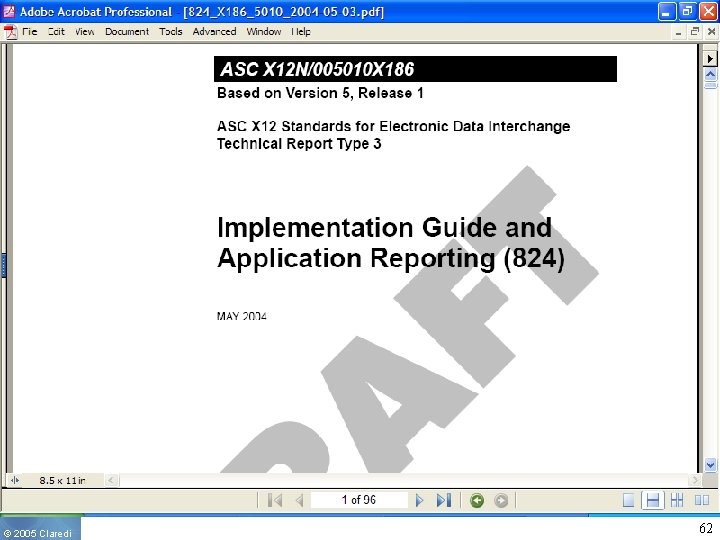Image resolution: width=720 pixels, height=540 pixels.
Task: Click the View menu item
Action: tap(84, 32)
